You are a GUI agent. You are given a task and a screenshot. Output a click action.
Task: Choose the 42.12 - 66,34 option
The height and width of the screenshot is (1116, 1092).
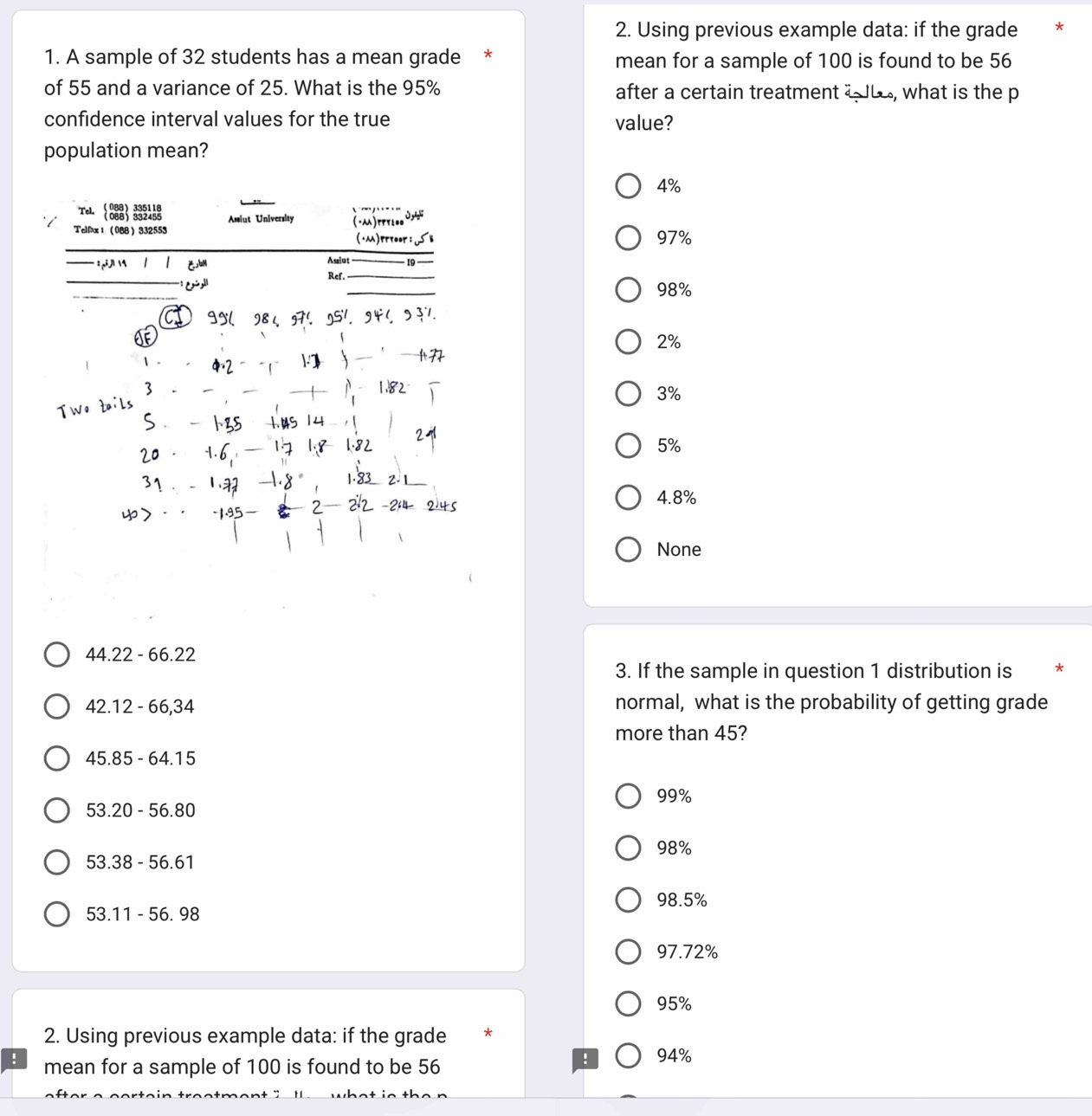point(57,706)
